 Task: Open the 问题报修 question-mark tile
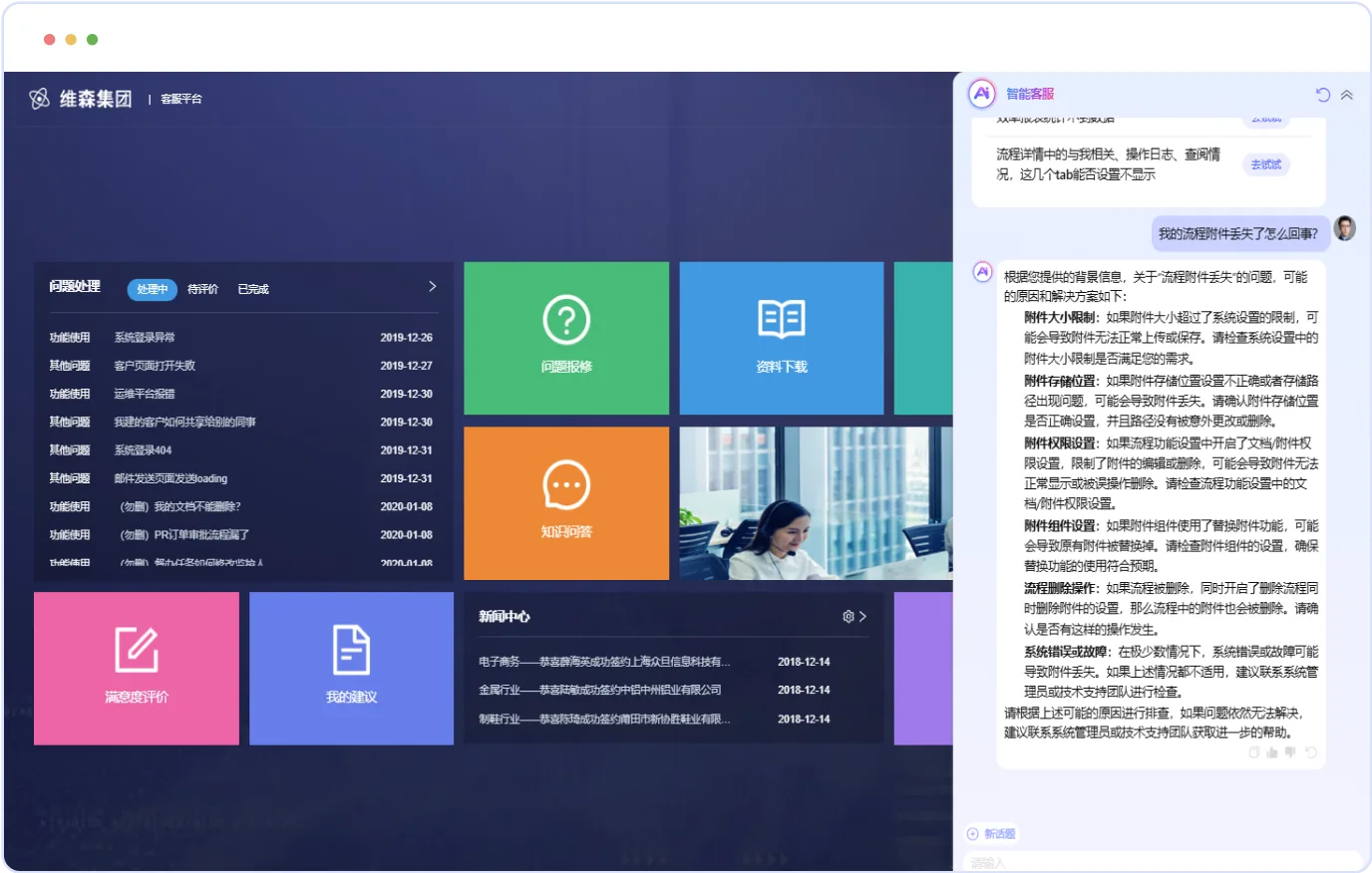coord(566,338)
